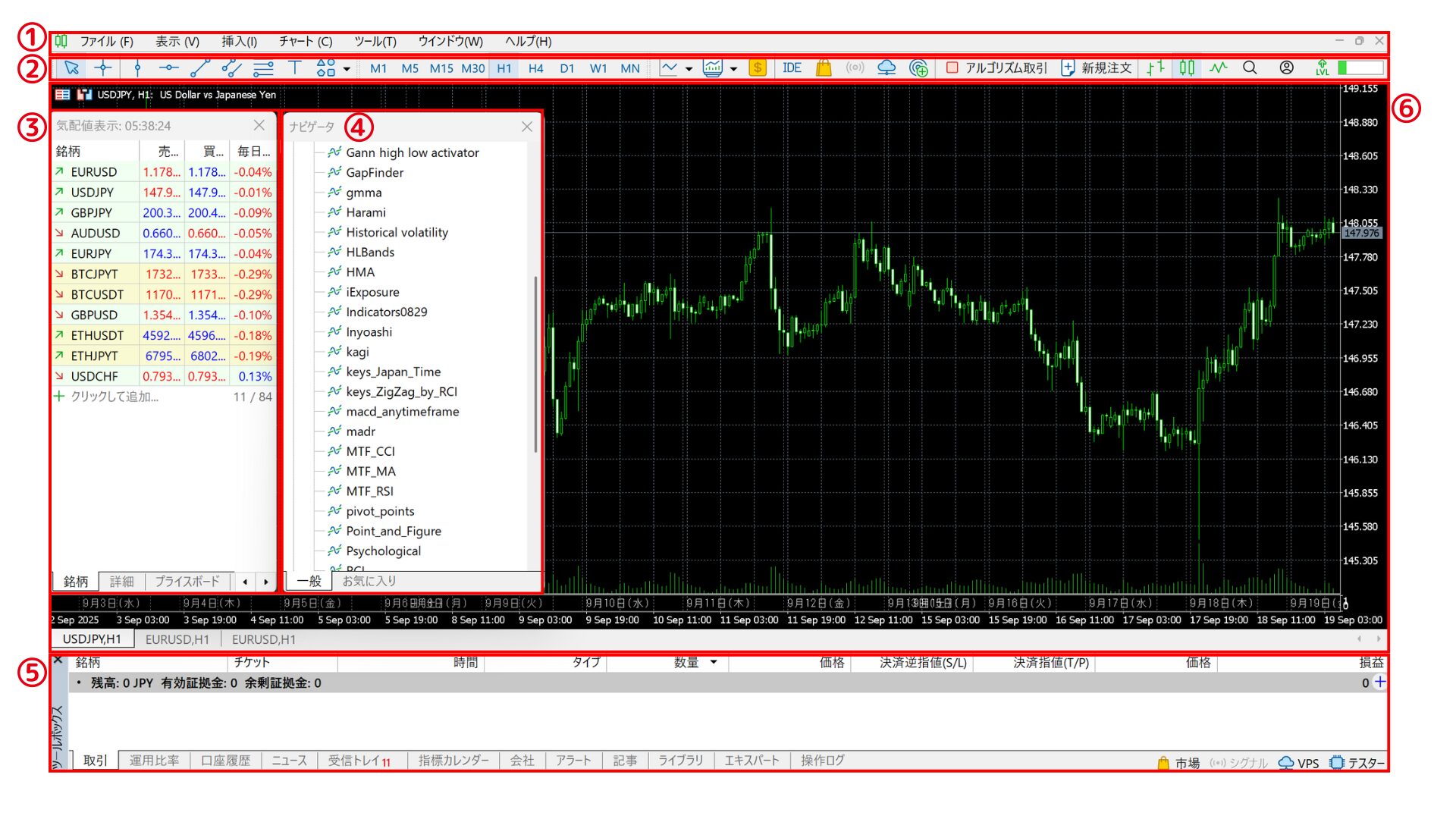1456x819 pixels.
Task: Open the market shopping bag icon
Action: (x=824, y=68)
